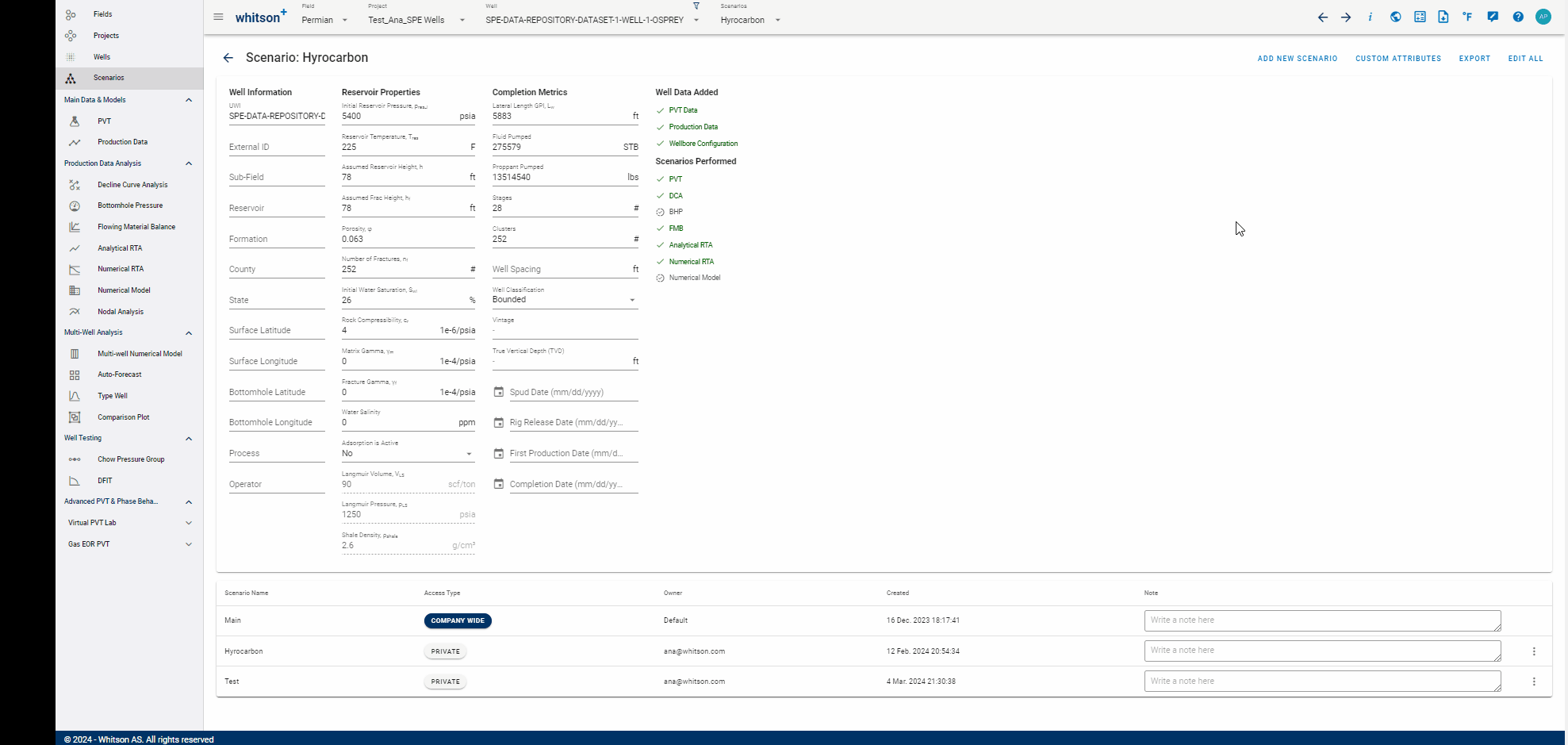
Task: Open the Rig Release Date calendar icon
Action: point(499,423)
